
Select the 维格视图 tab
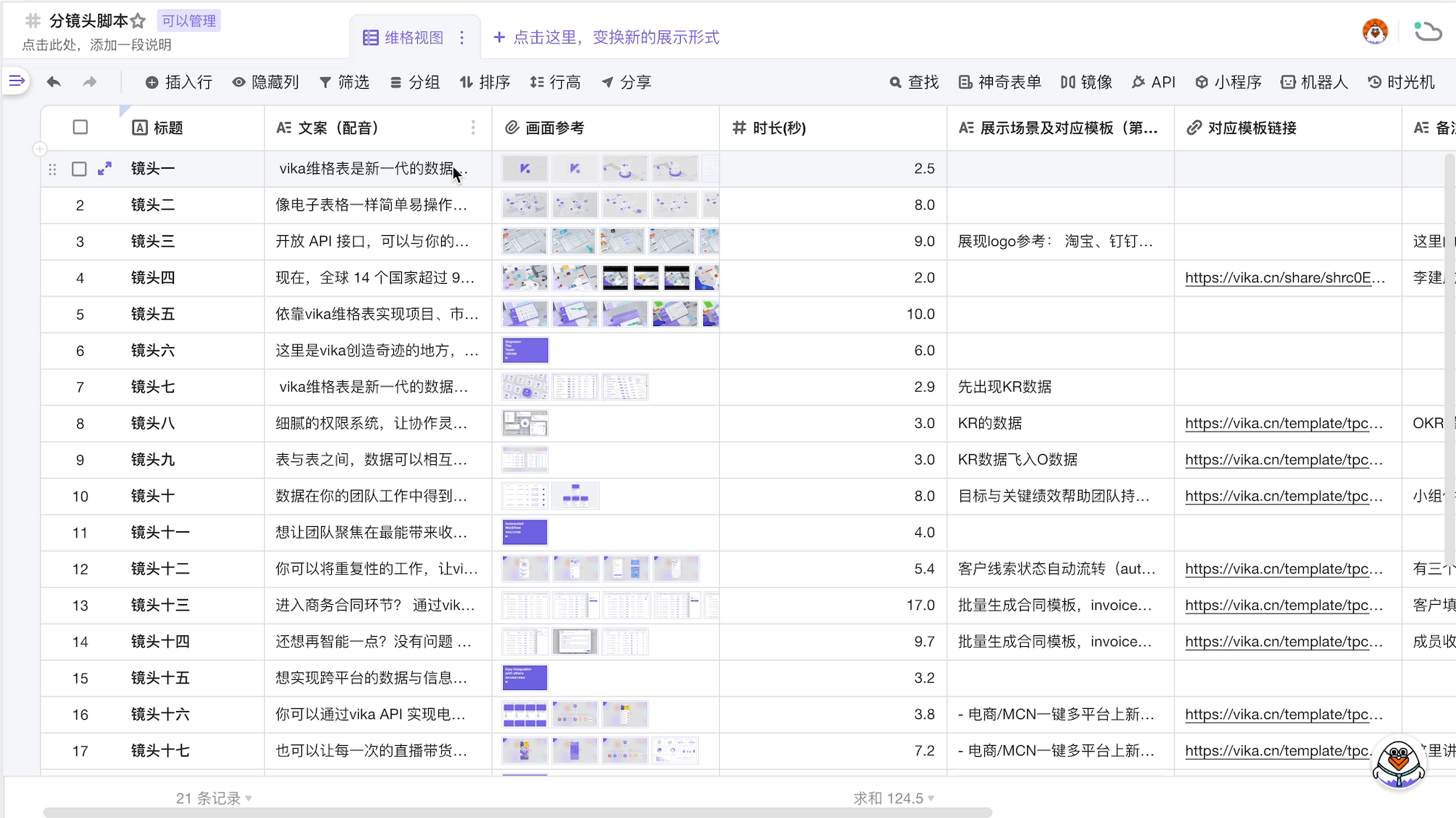click(413, 37)
